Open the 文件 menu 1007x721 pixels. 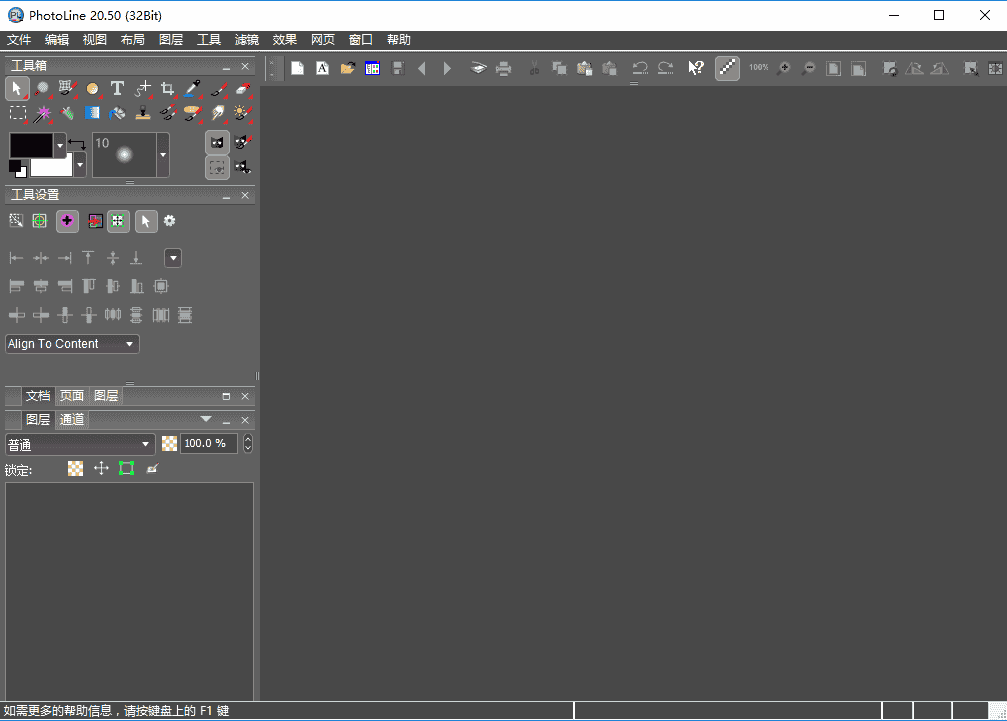(19, 40)
